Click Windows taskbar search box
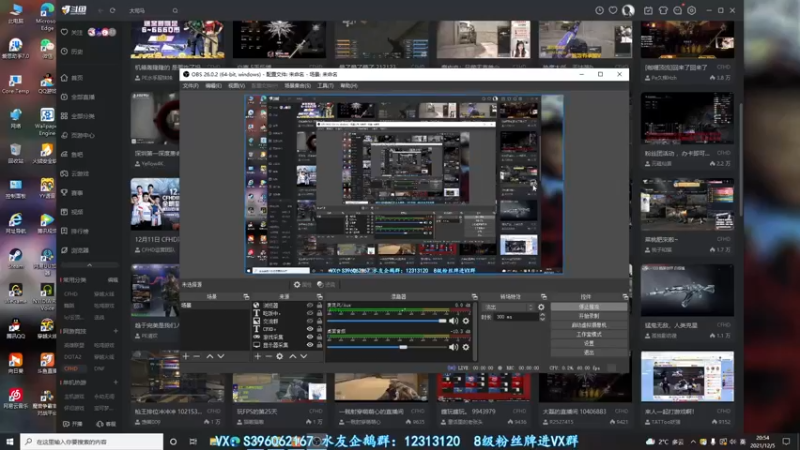 click(92, 441)
